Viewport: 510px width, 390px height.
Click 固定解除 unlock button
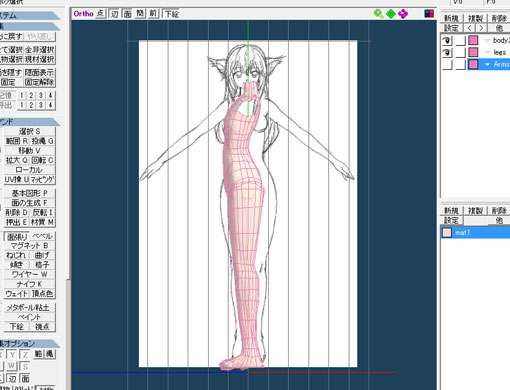click(40, 82)
